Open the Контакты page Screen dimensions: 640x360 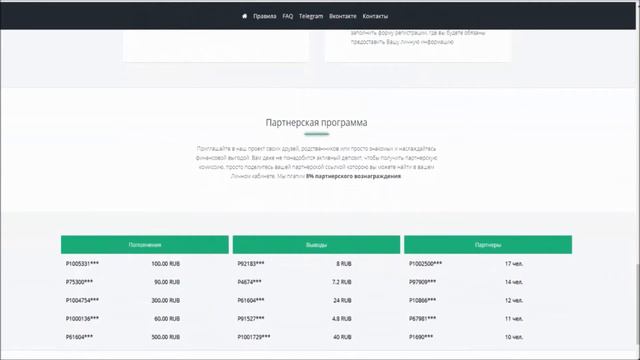375,16
